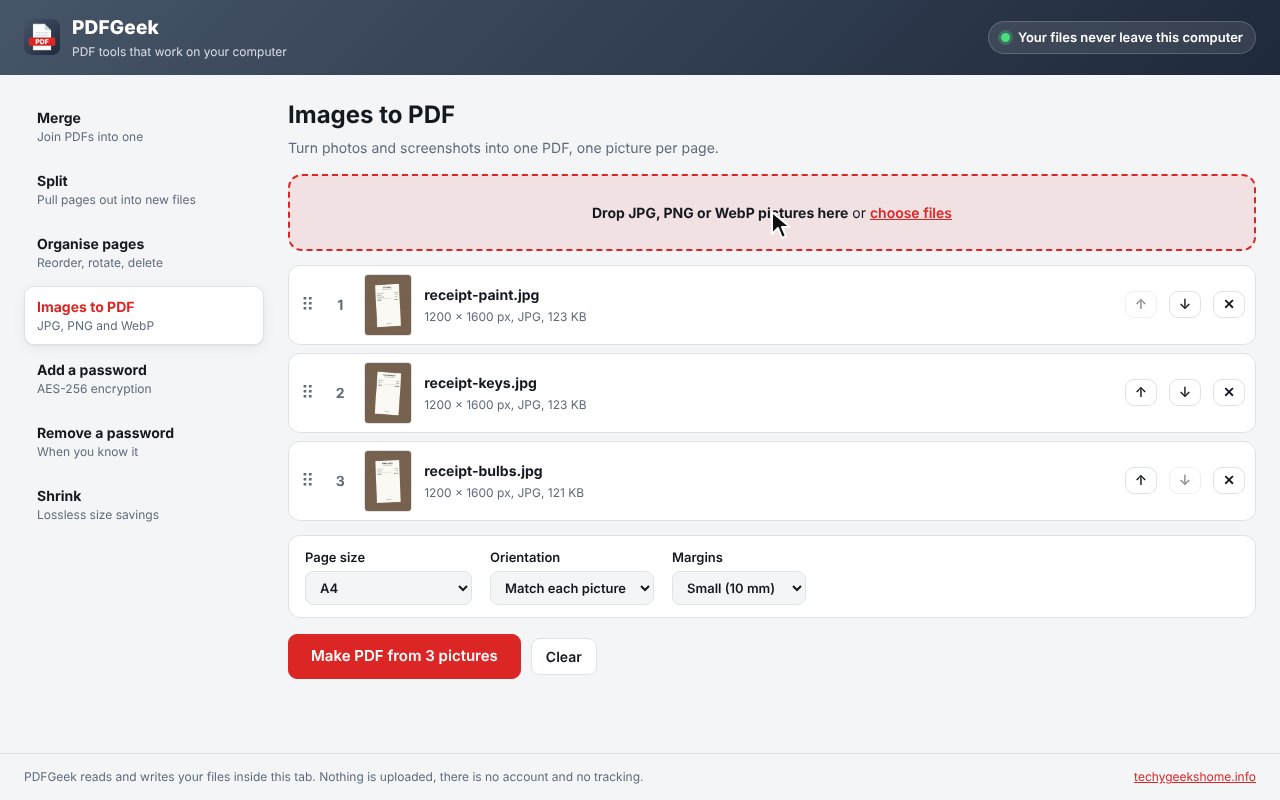Open the Page size dropdown
This screenshot has width=1280, height=800.
388,588
